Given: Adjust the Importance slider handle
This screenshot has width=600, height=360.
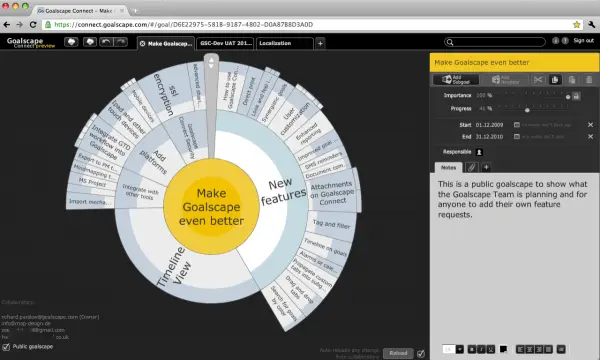Looking at the screenshot, I should pos(568,97).
